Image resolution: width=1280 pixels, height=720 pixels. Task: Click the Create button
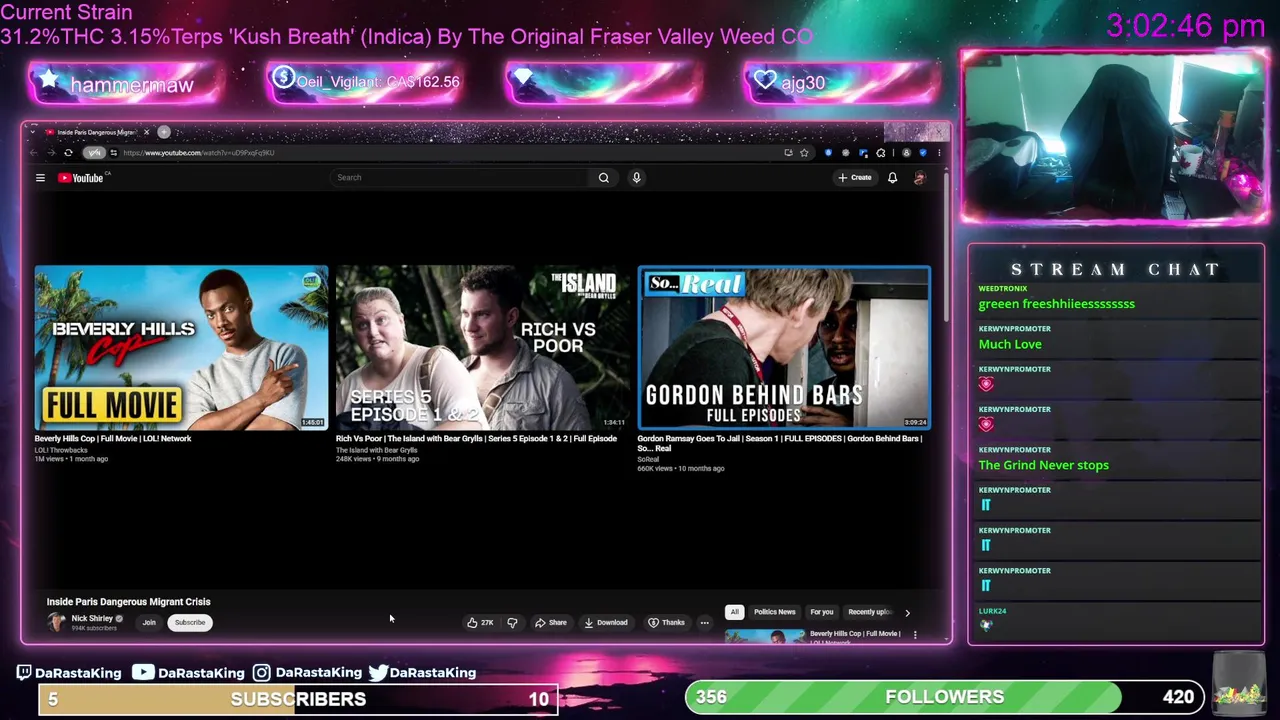tap(855, 178)
